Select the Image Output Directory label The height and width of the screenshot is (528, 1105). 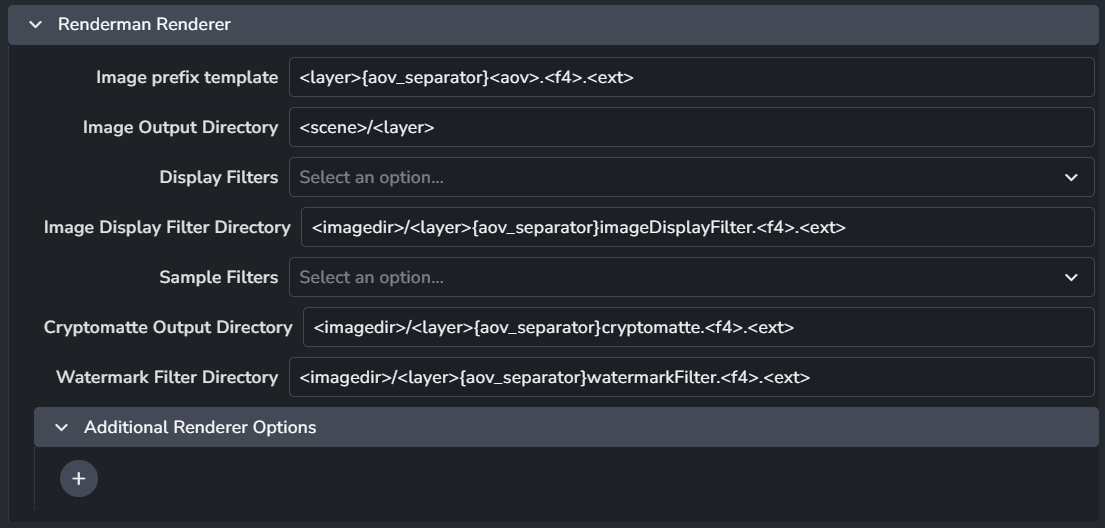pyautogui.click(x=180, y=127)
